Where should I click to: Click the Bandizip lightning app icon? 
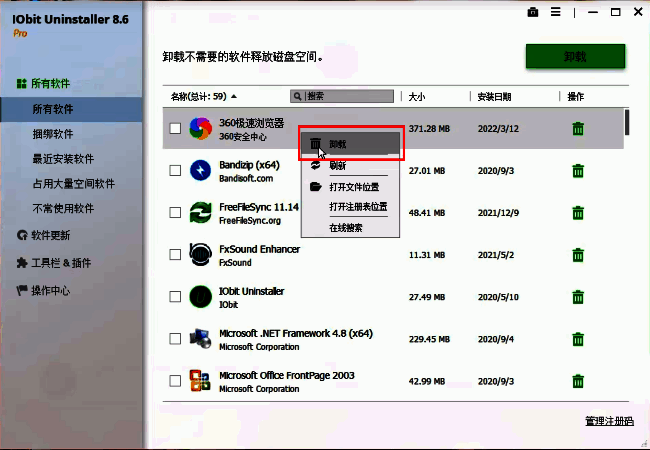coord(201,170)
